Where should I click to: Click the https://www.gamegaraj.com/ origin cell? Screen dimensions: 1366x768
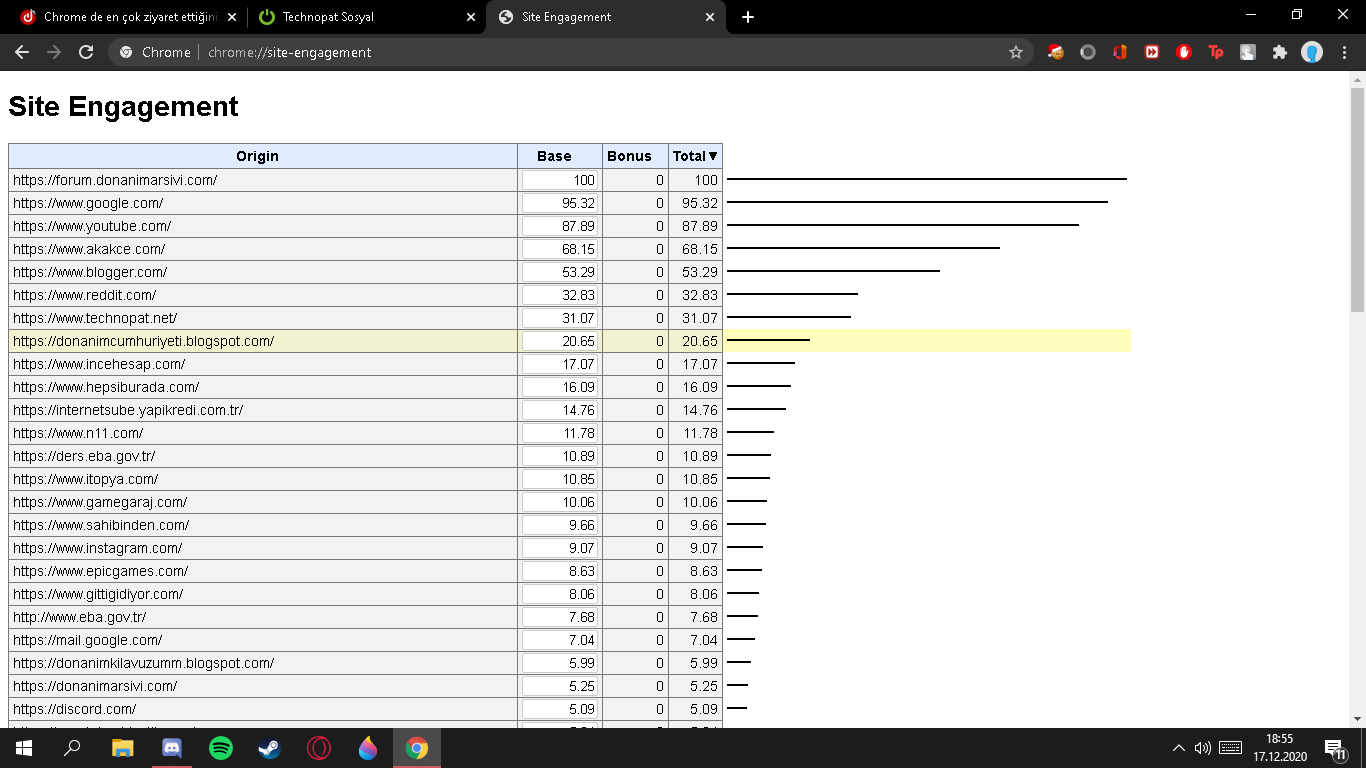263,502
